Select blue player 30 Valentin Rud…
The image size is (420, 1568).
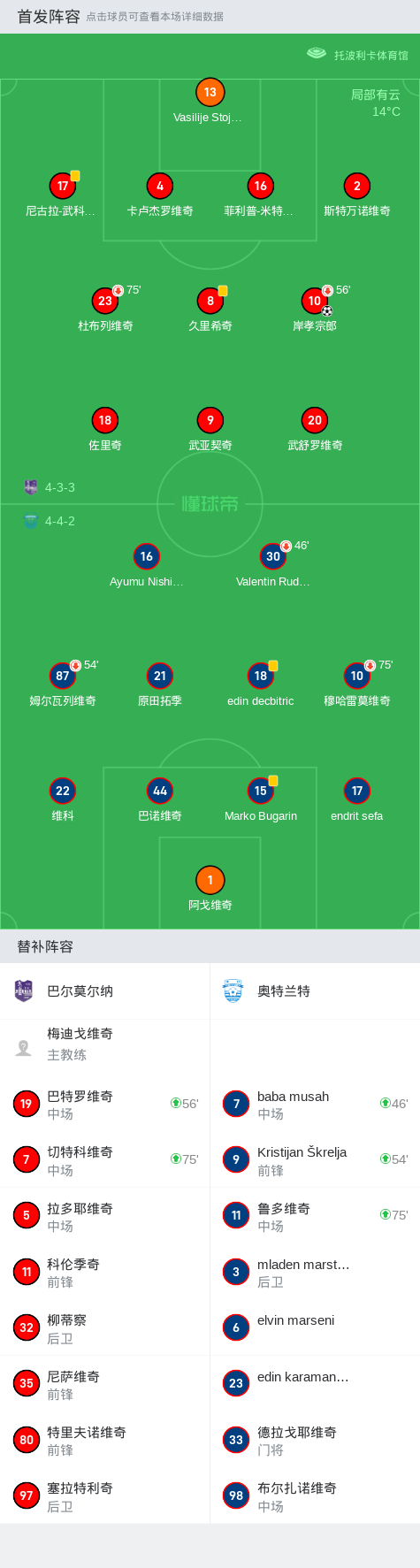(273, 565)
